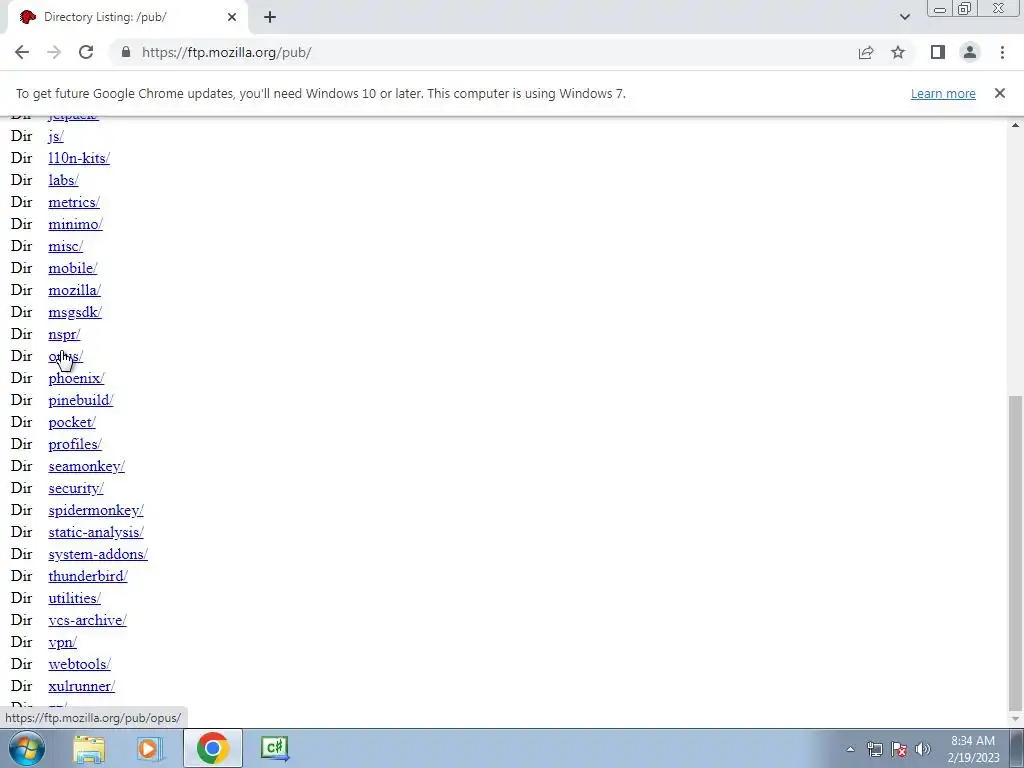This screenshot has height=768, width=1024.
Task: Open the mobile/ directory link
Action: 72,268
